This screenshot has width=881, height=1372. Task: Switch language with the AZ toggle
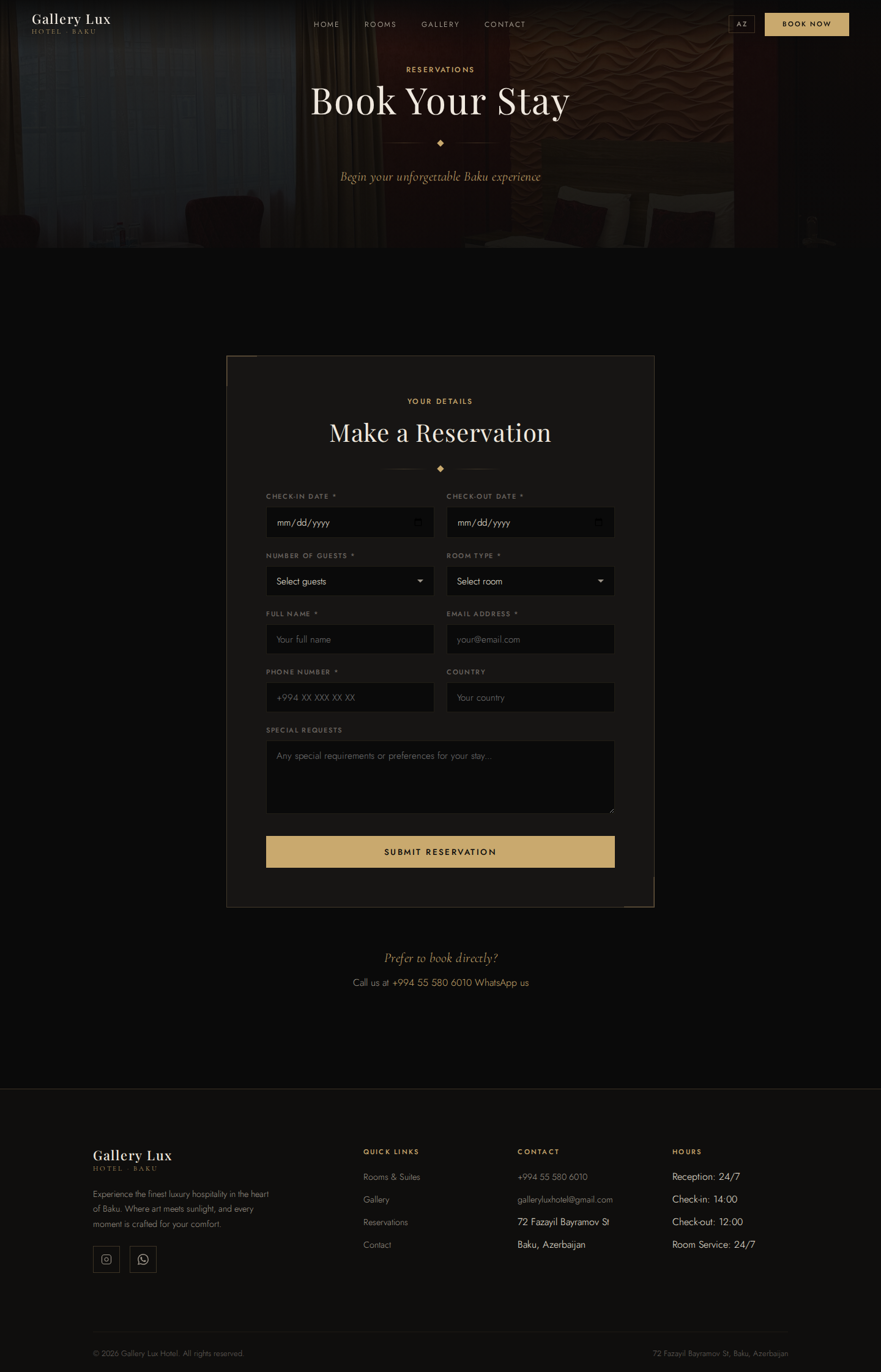click(x=742, y=24)
